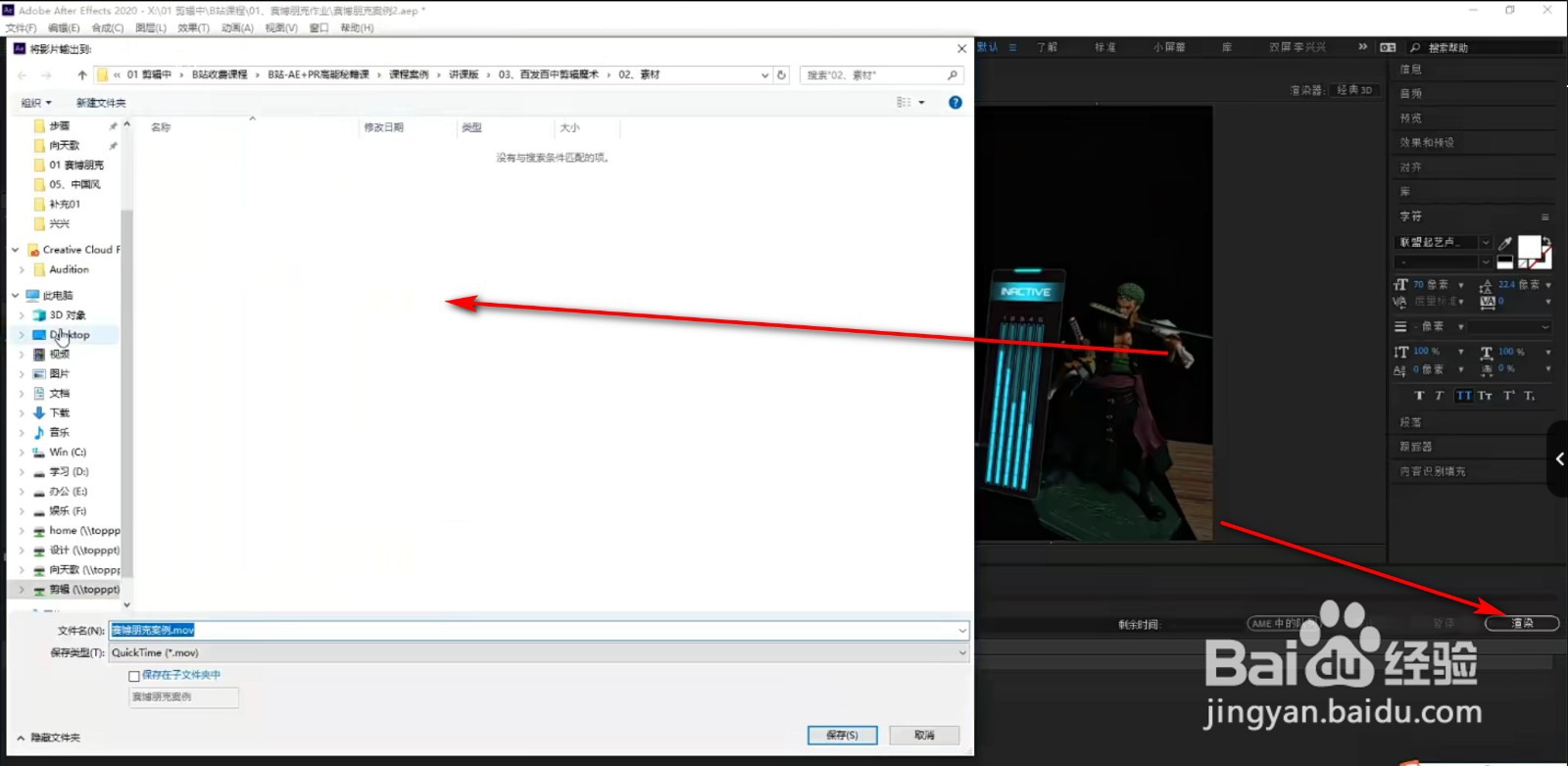Go back in save dialog navigation
The image size is (1568, 766).
point(23,75)
